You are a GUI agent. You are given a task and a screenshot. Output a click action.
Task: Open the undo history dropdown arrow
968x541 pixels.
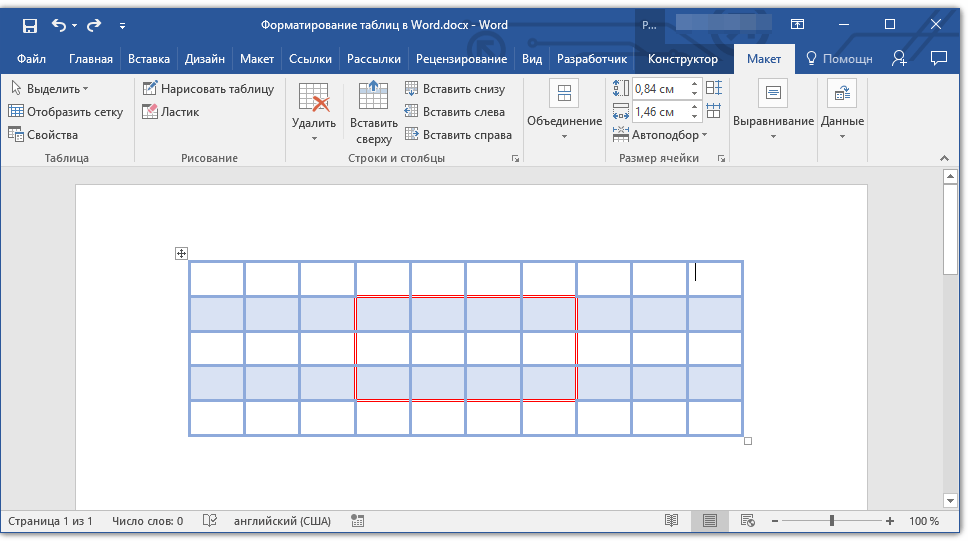(74, 25)
